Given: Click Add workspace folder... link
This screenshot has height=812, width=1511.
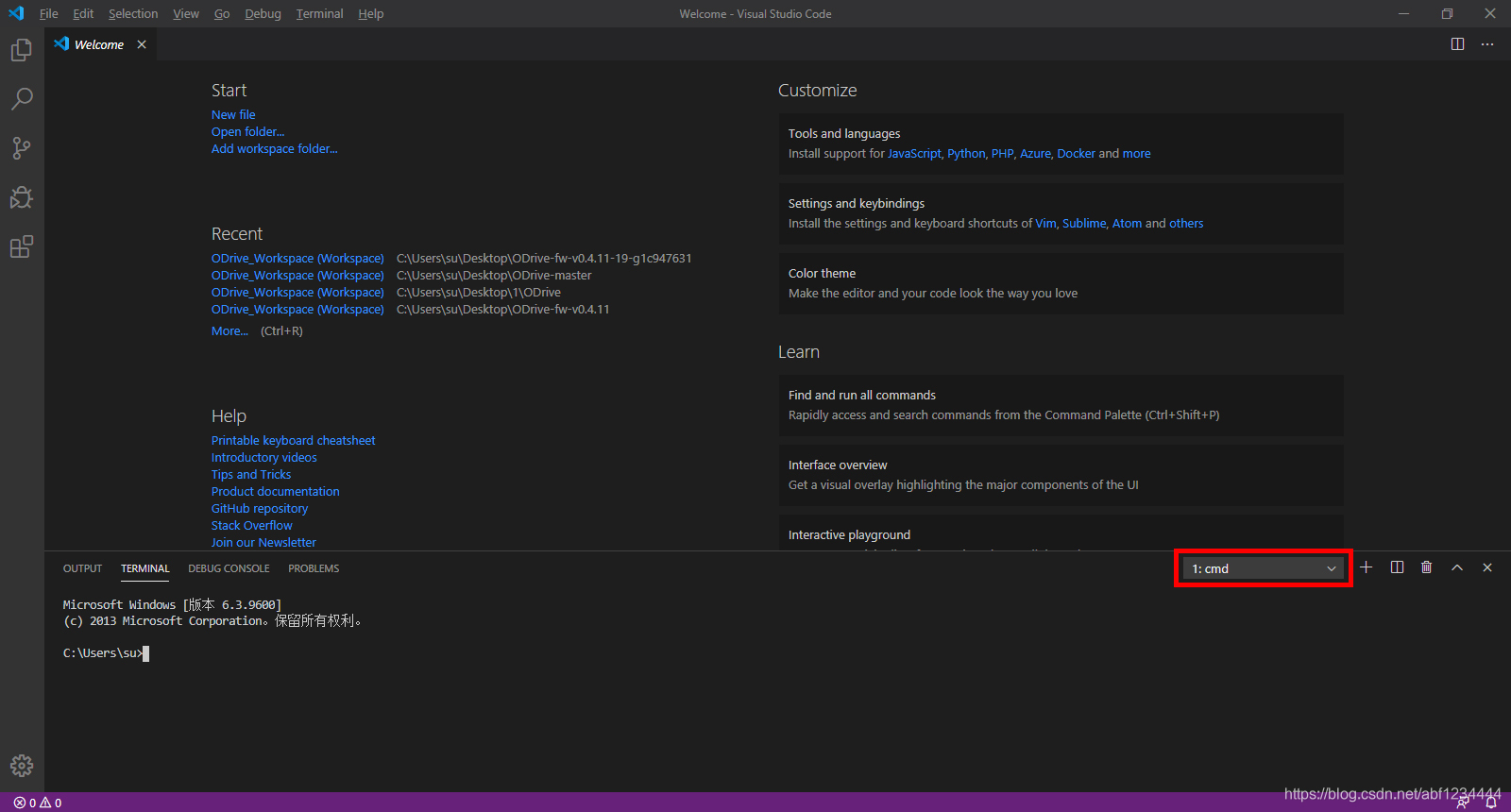Looking at the screenshot, I should point(274,148).
